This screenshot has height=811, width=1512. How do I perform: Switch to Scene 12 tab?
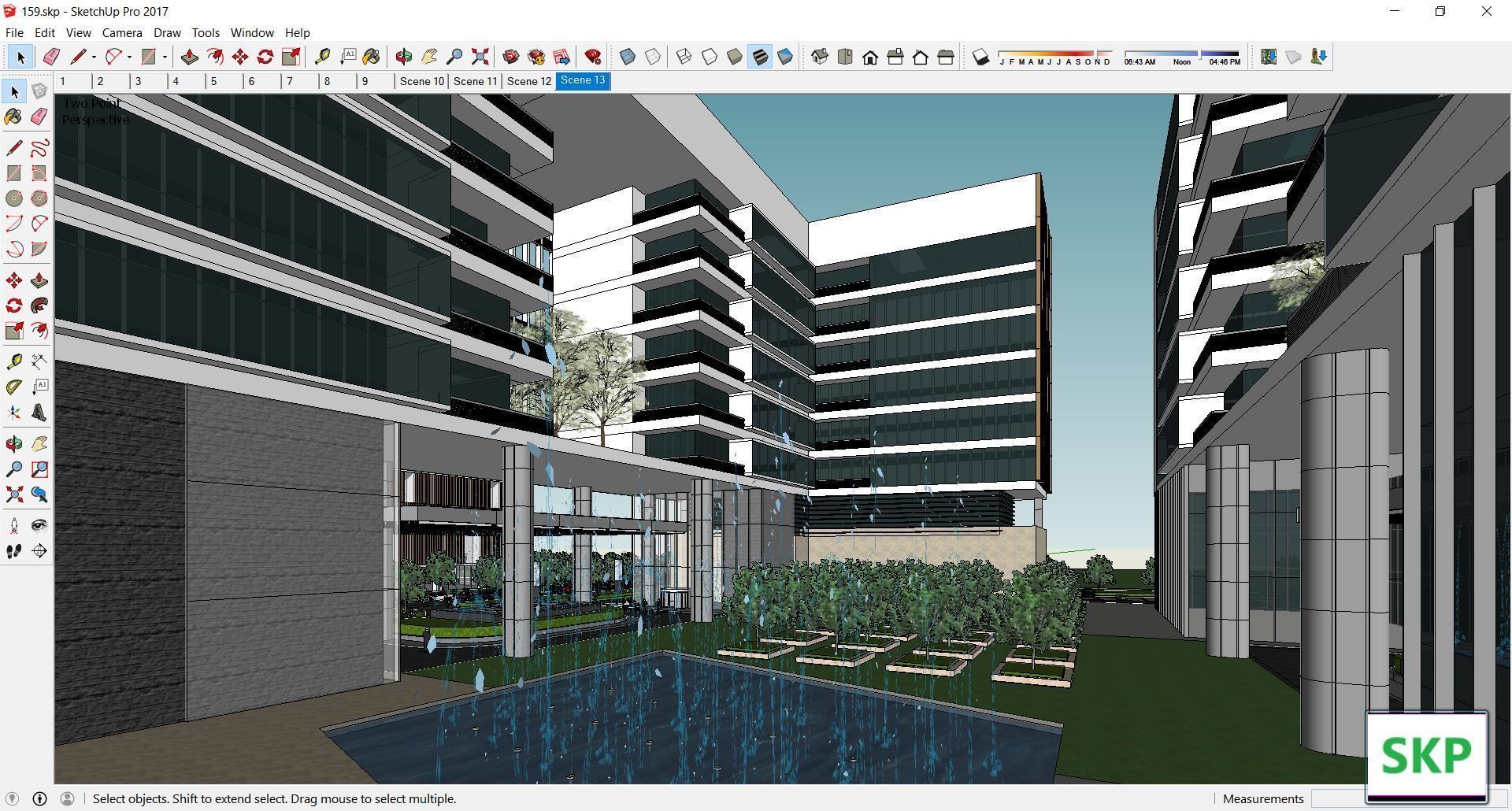coord(529,81)
